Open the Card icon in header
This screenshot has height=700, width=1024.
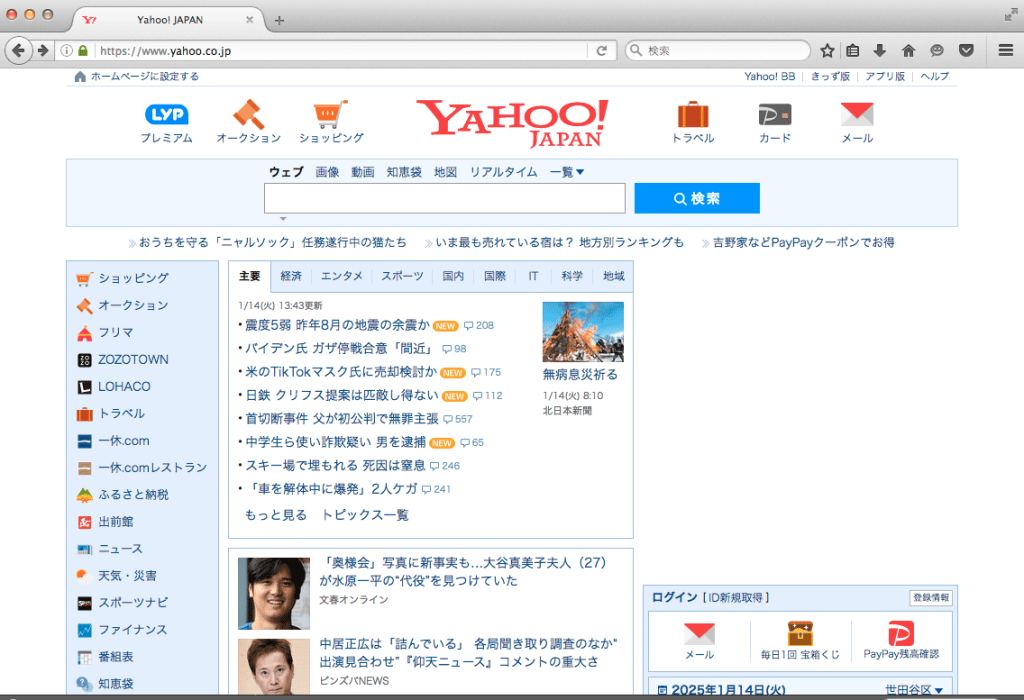[x=775, y=115]
